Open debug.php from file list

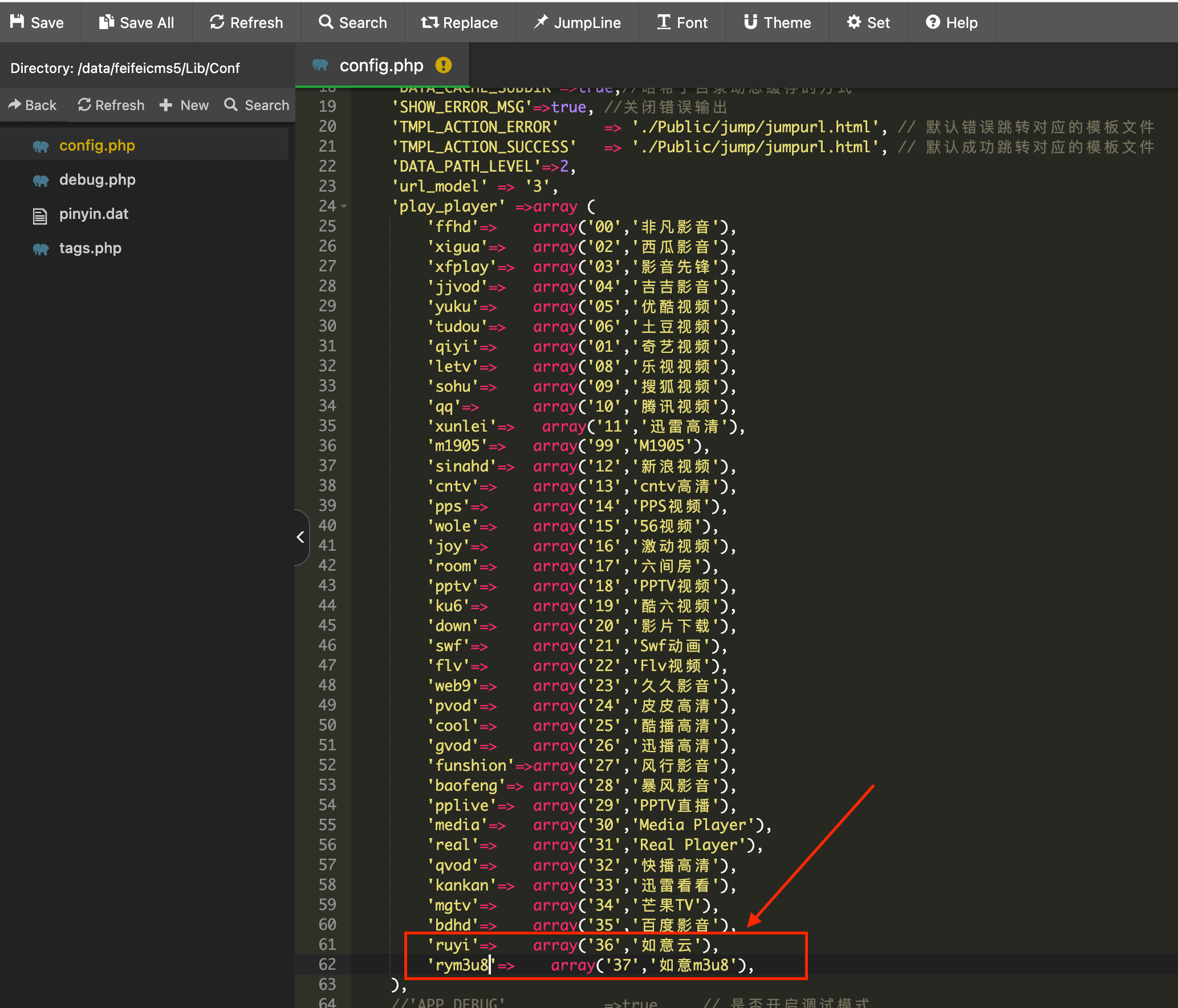[x=97, y=180]
